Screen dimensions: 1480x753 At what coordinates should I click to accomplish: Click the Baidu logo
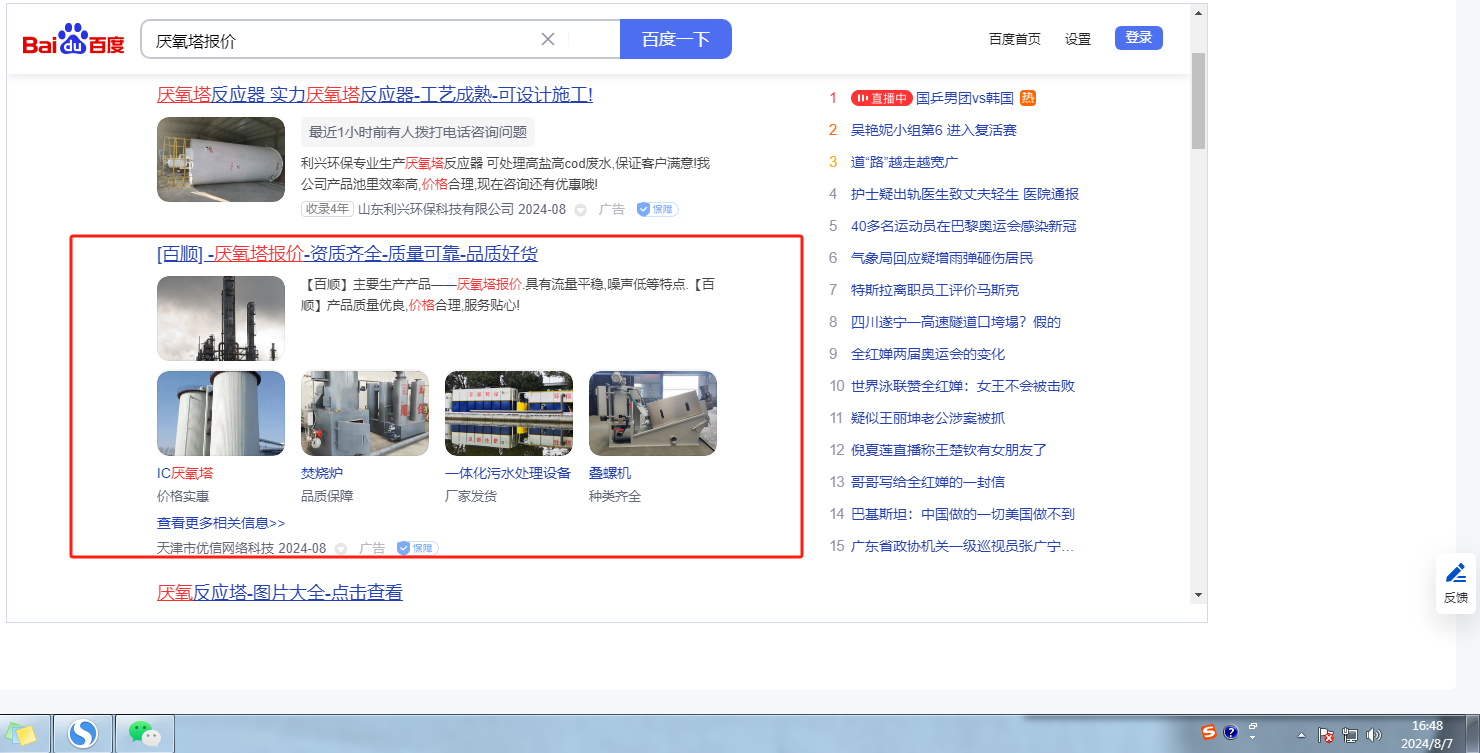(73, 41)
